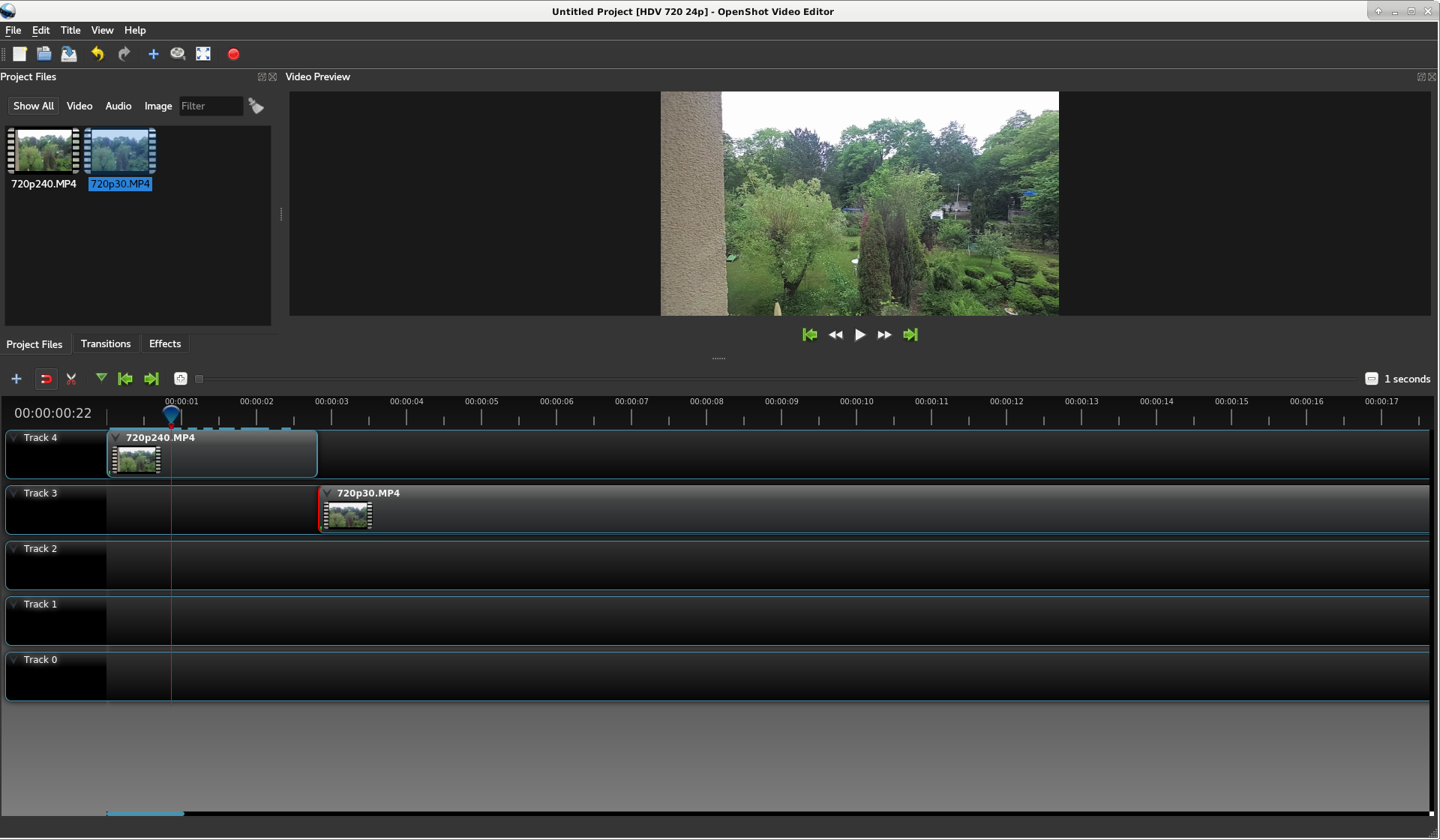Expand the 720p30.MP4 clip menu arrow
Image resolution: width=1440 pixels, height=840 pixels.
325,493
